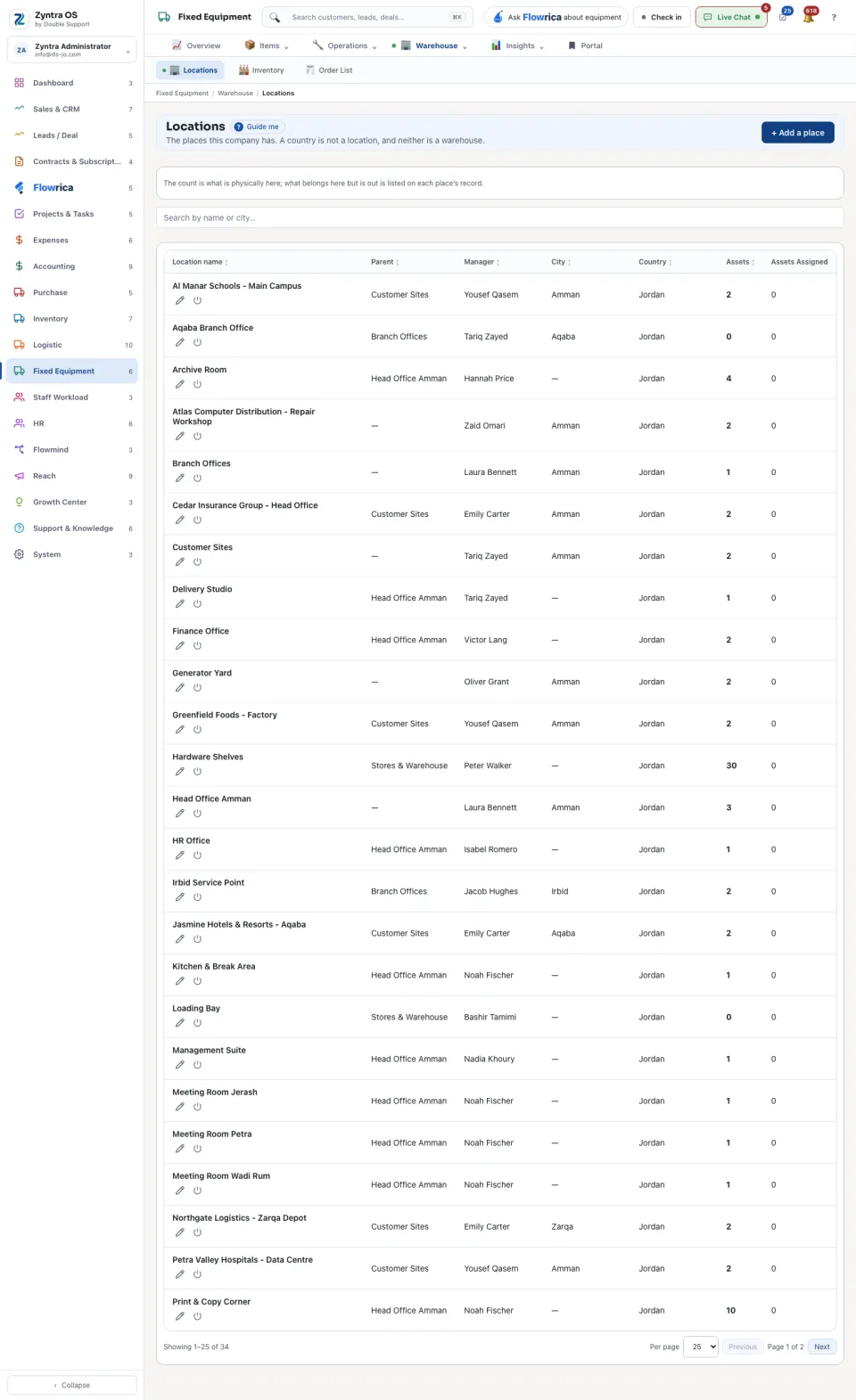Viewport: 856px width, 1400px height.
Task: Open the Portal tab
Action: pyautogui.click(x=585, y=45)
